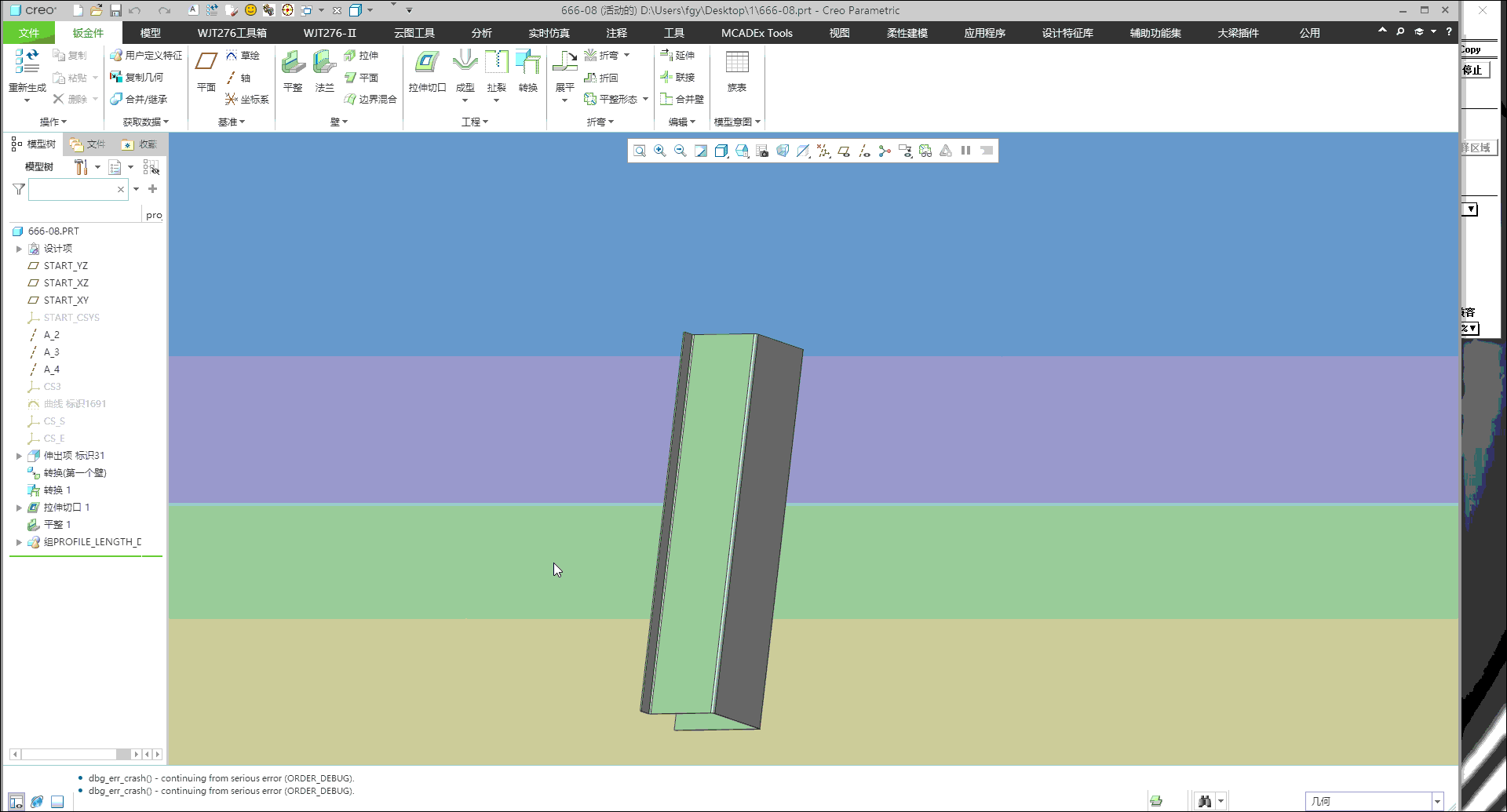Screen dimensions: 1507x812
Task: Open the model tree settings hammer dropdown
Action: point(97,167)
